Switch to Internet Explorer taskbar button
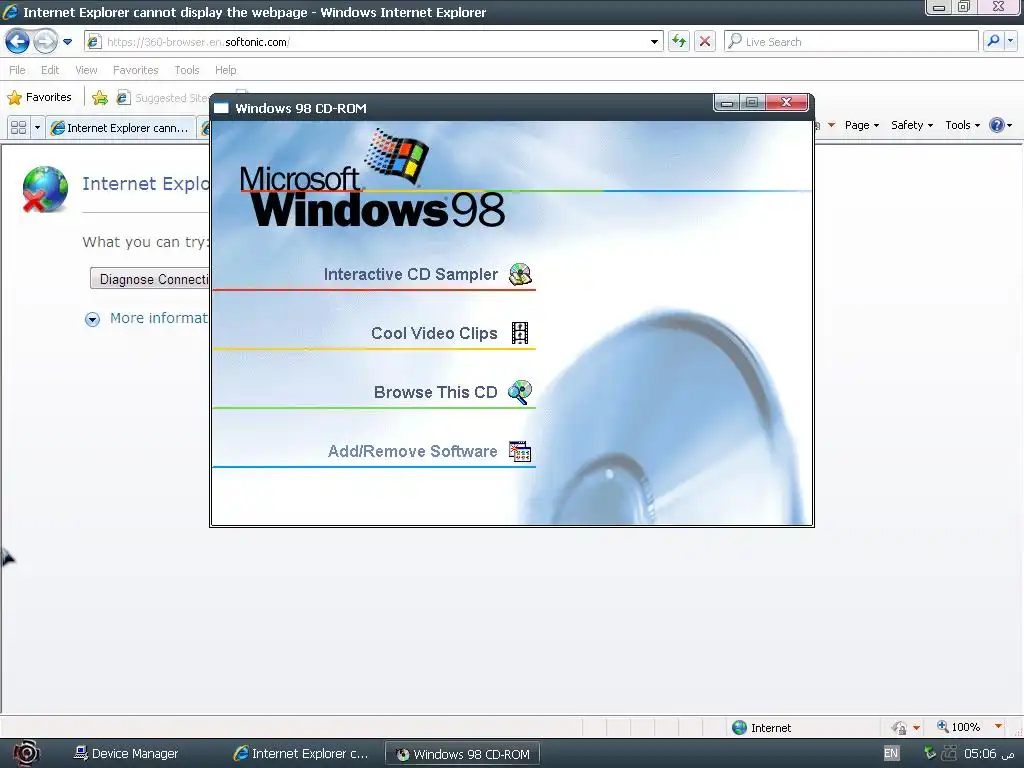1024x768 pixels. coord(301,754)
